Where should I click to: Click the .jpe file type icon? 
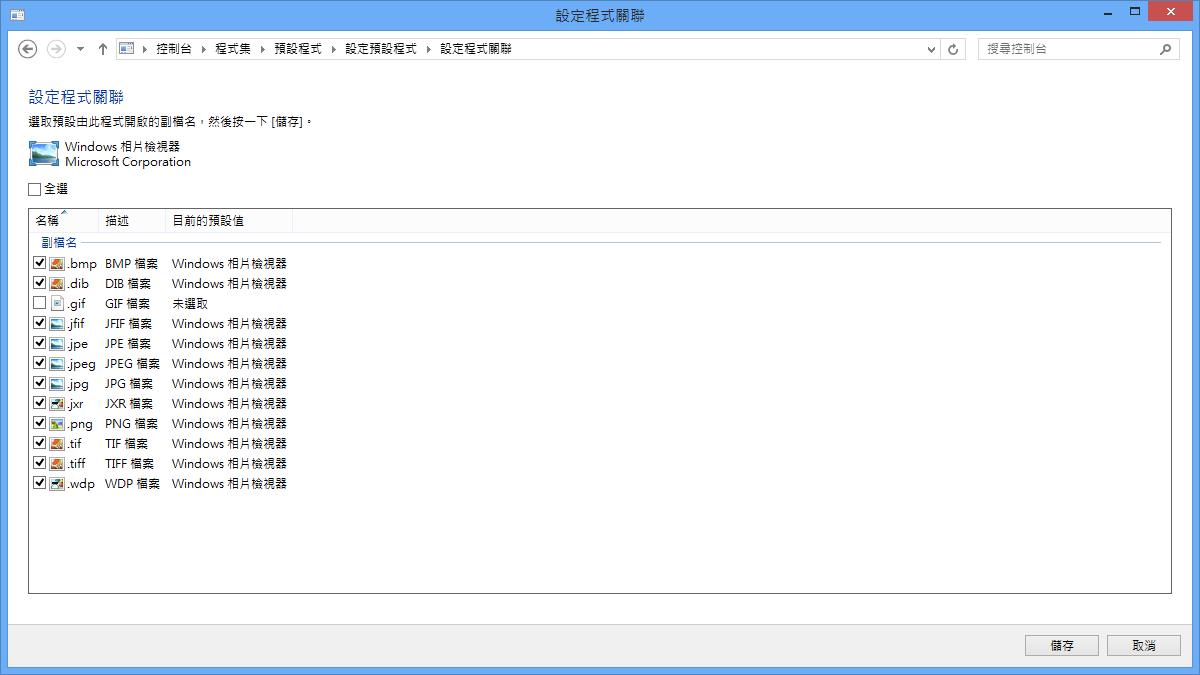click(x=57, y=343)
